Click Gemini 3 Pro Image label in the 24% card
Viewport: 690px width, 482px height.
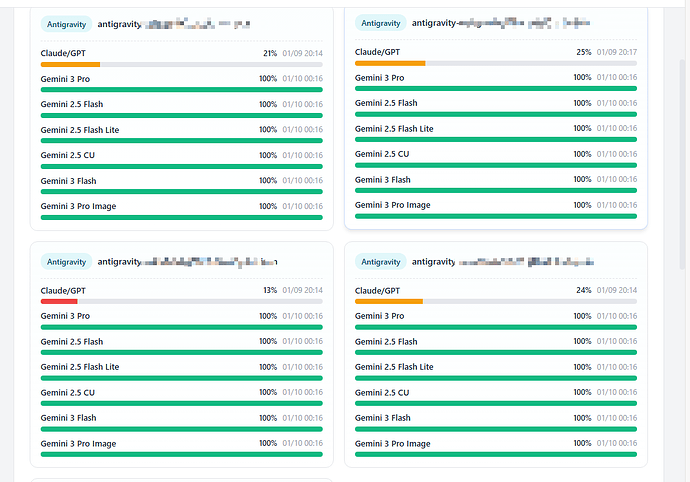tap(393, 444)
